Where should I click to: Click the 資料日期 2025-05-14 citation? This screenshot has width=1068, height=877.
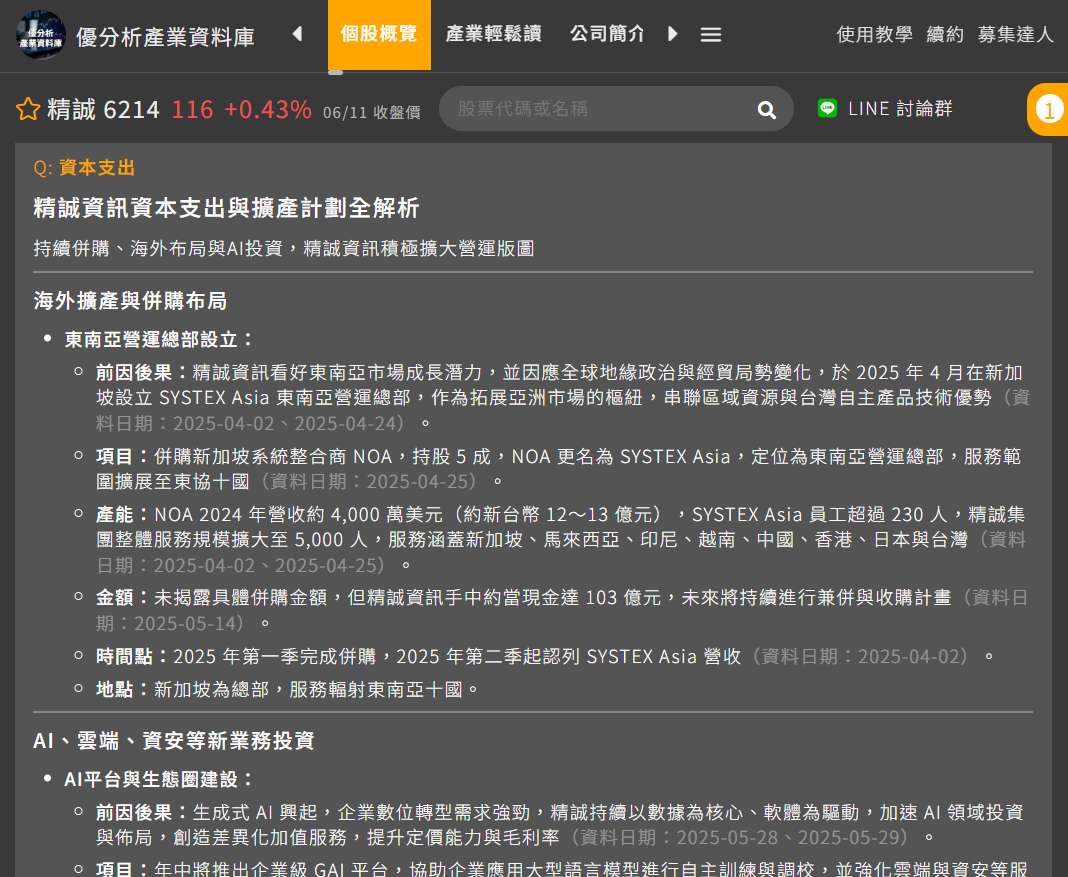click(561, 611)
